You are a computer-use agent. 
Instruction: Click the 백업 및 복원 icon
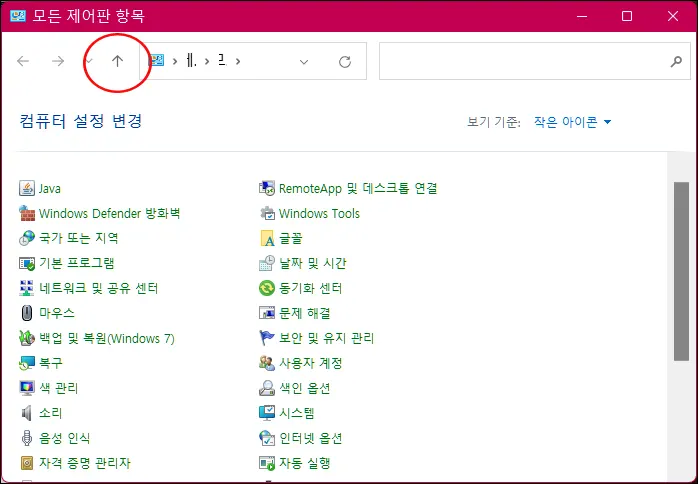tap(27, 338)
